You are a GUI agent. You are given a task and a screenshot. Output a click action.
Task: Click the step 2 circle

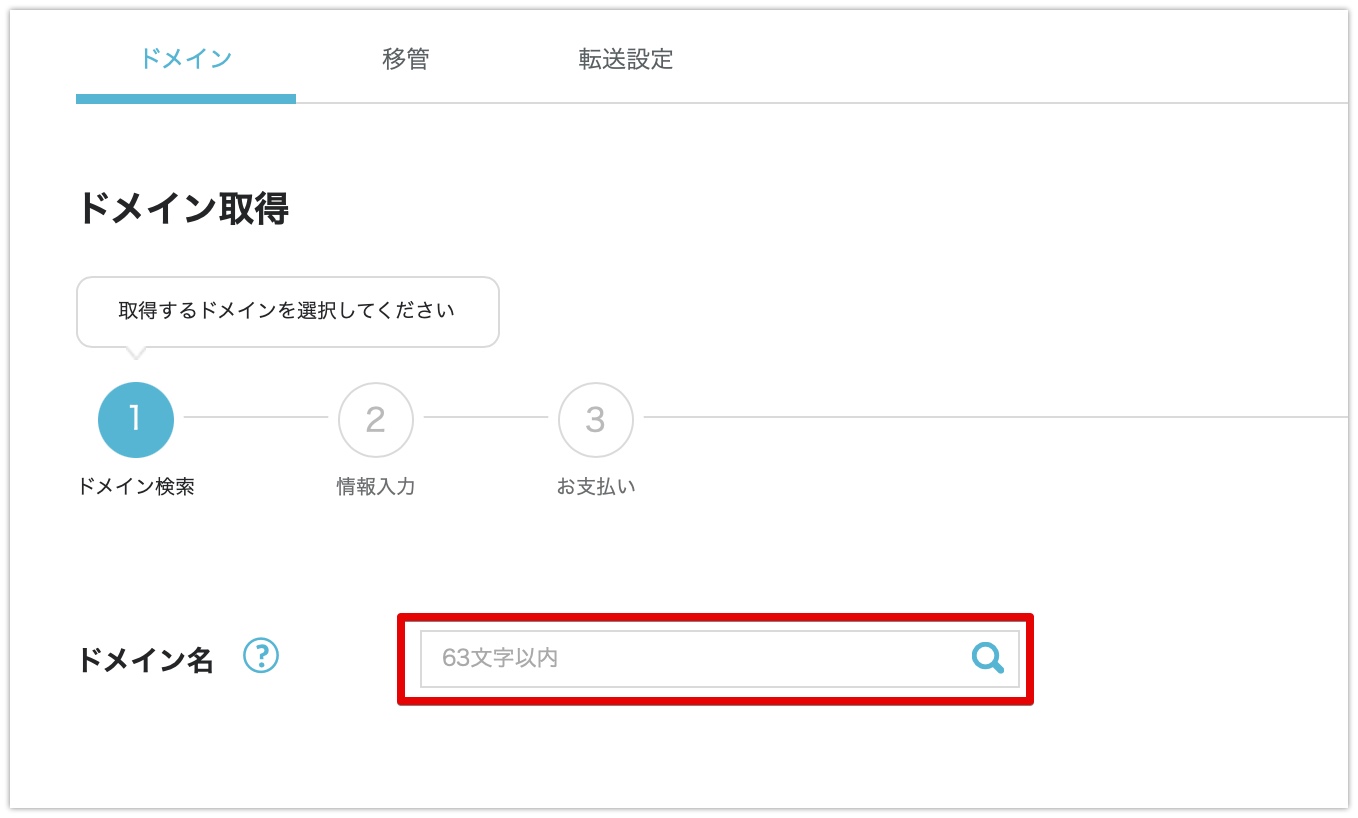point(376,420)
